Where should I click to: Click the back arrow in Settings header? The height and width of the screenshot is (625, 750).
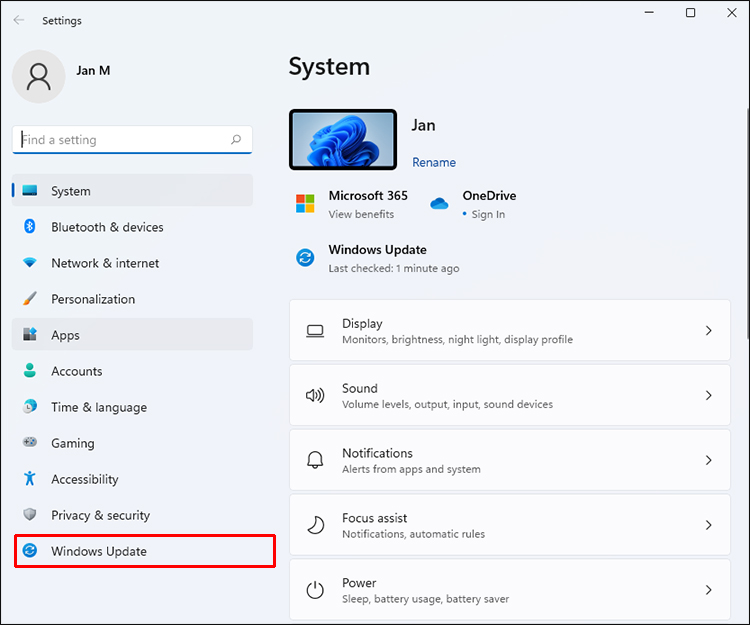[x=19, y=20]
